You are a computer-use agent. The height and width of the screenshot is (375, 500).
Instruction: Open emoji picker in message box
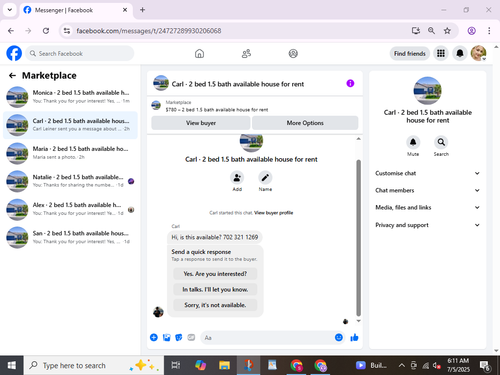(339, 337)
